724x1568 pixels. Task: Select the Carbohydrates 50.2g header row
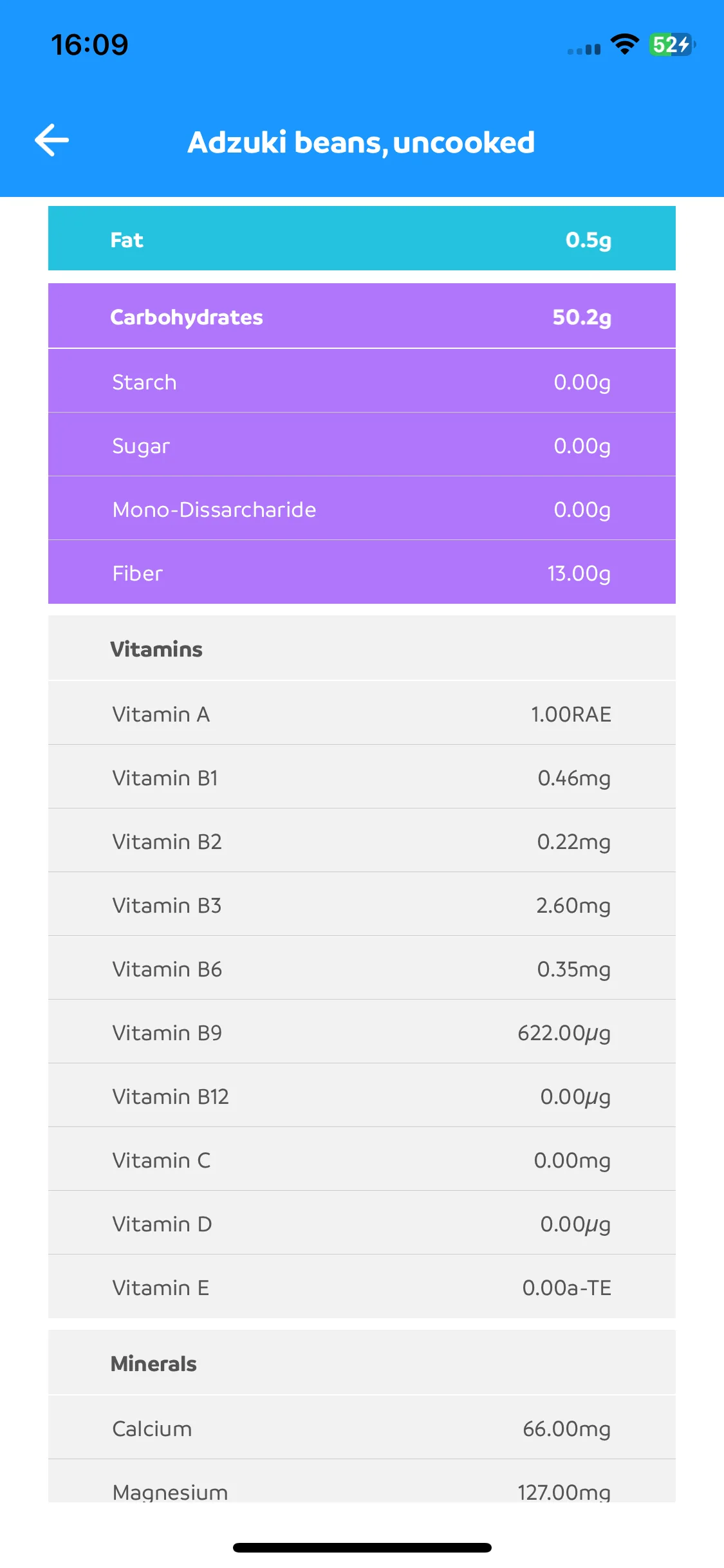[x=362, y=316]
